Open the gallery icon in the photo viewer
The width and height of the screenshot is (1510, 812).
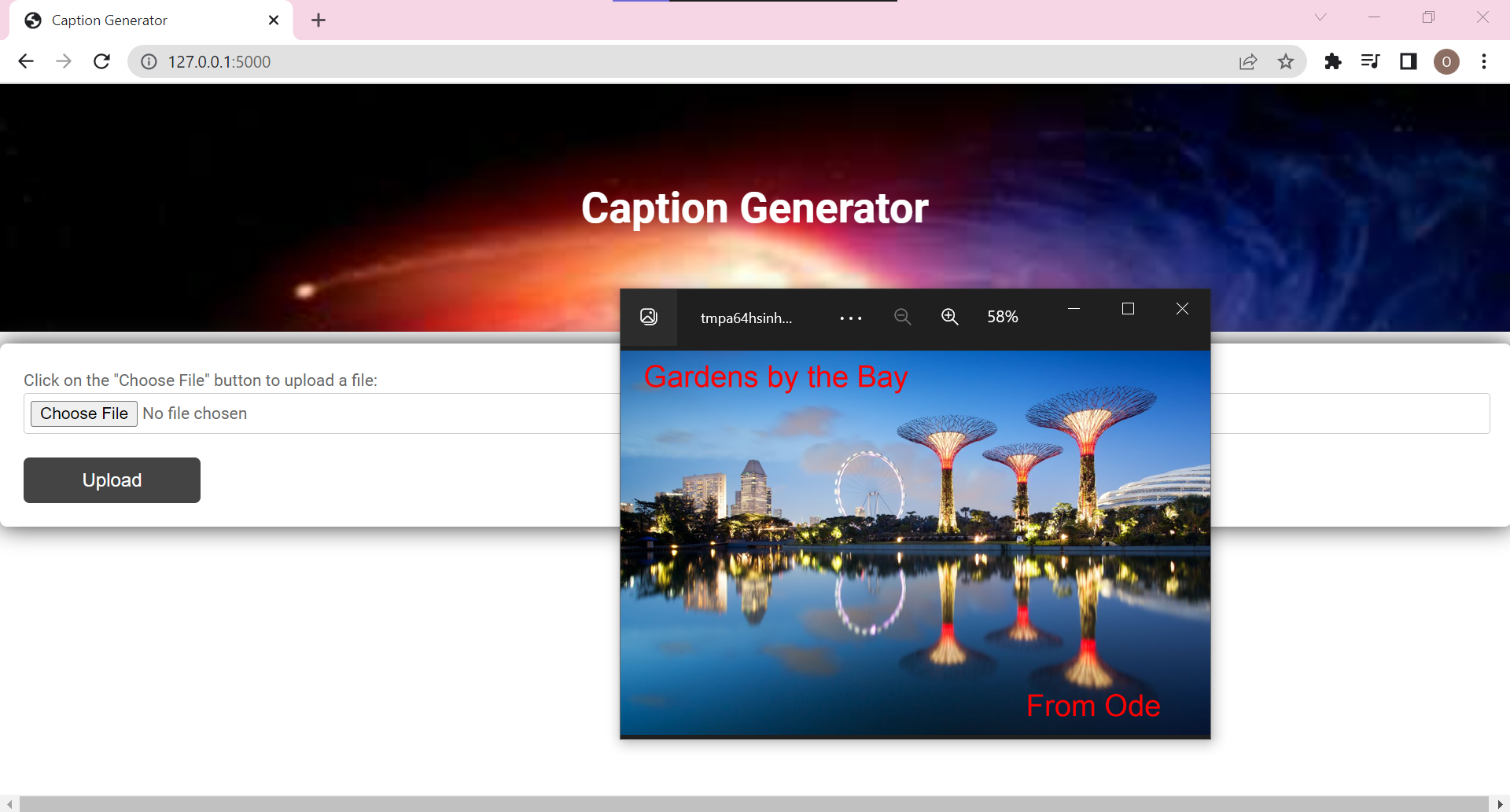point(649,316)
